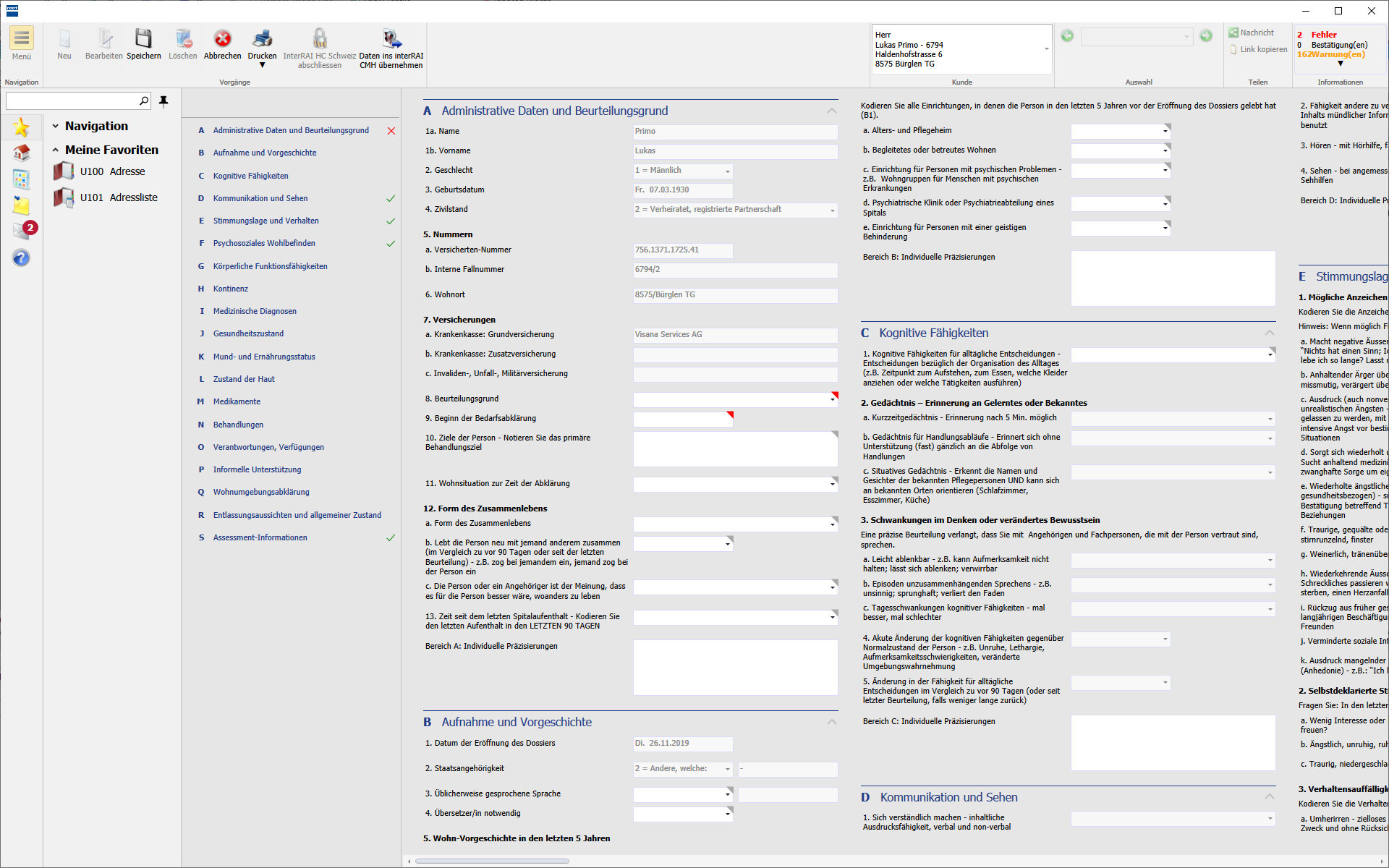Collapse Meine Favoriten group
1389x868 pixels.
coord(56,150)
